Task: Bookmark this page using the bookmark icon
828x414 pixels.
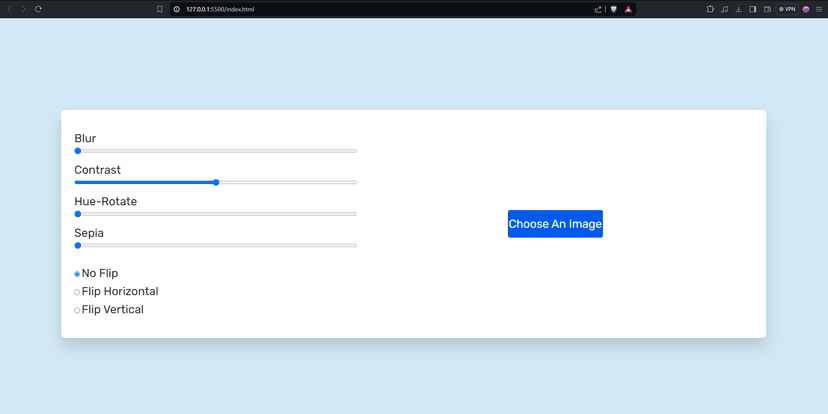Action: tap(159, 9)
